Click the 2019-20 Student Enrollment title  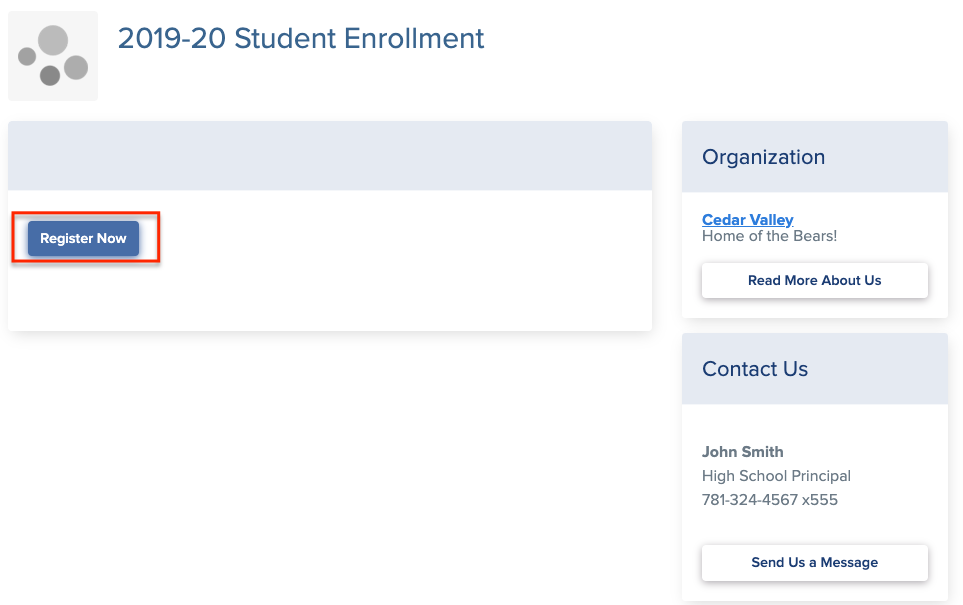tap(301, 39)
